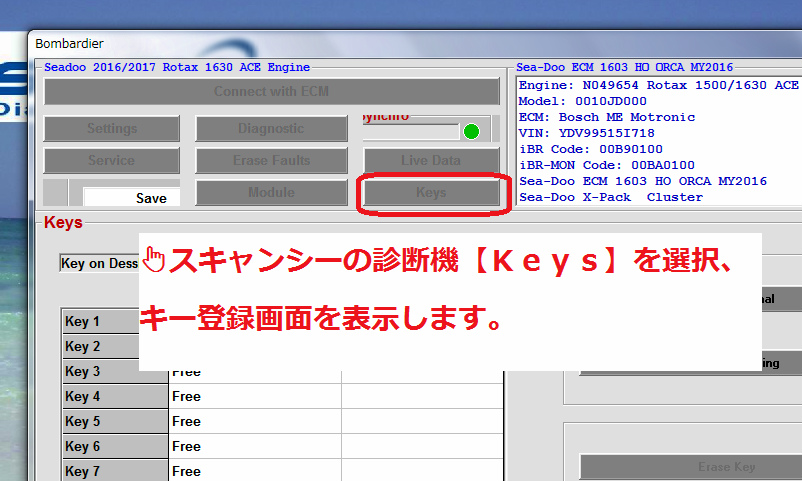Select the Key 7 row header
Screen dimensions: 802x481
115,471
